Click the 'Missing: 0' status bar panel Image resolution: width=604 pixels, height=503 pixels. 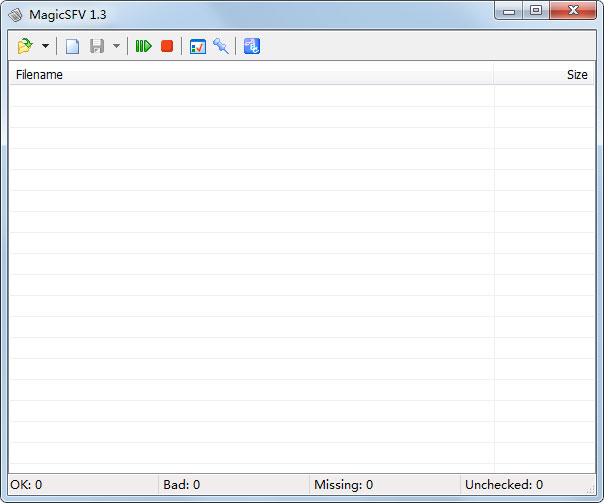coord(383,485)
